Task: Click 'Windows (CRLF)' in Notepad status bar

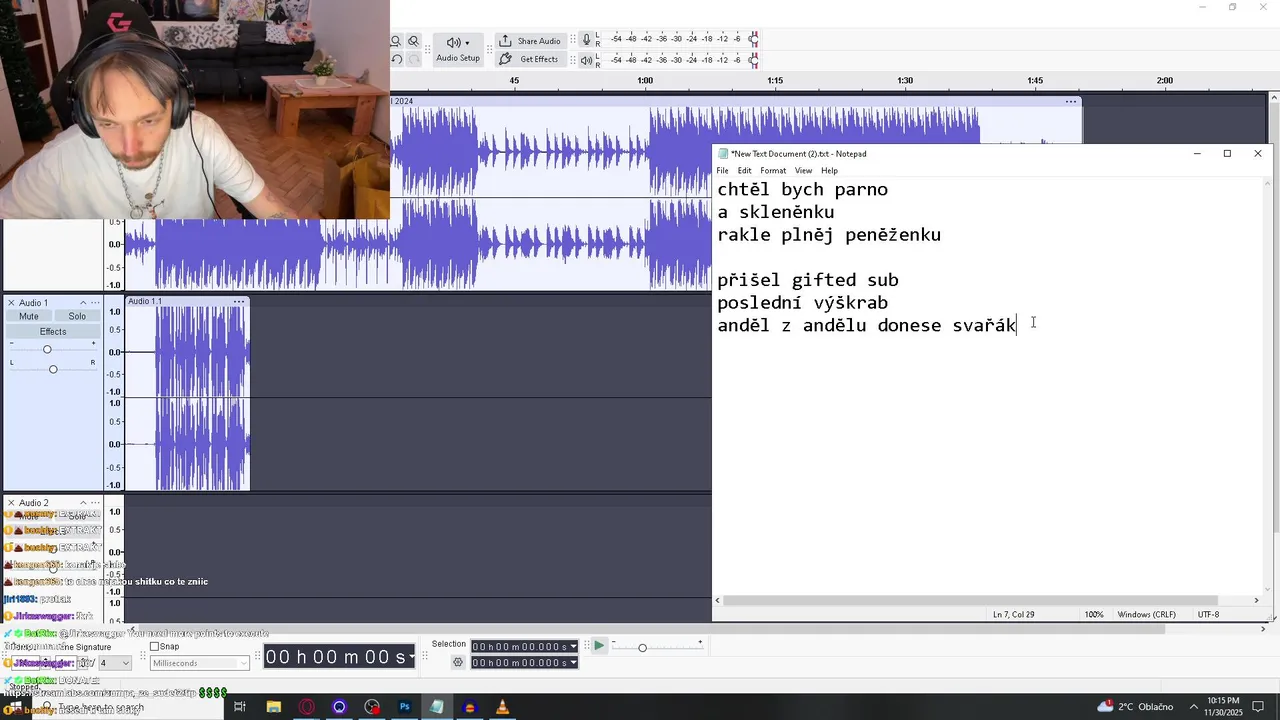Action: (x=1146, y=614)
